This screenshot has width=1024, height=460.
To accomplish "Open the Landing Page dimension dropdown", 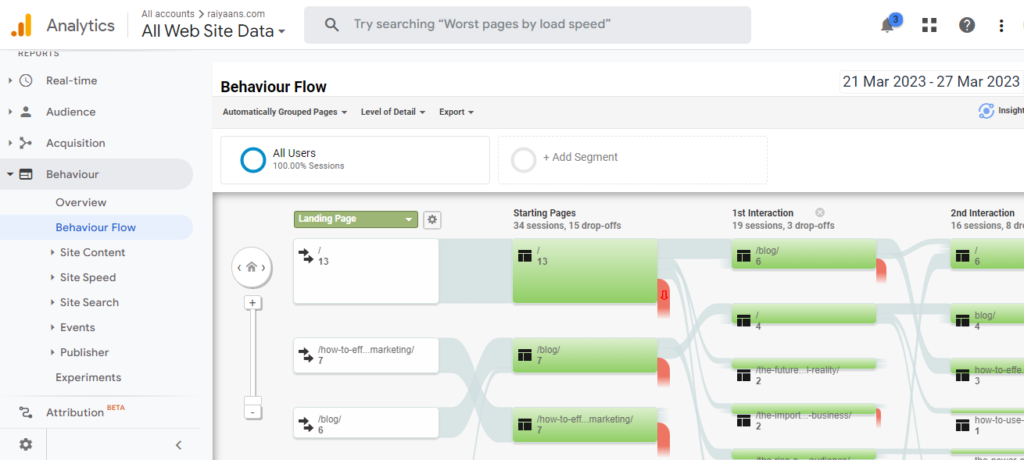I will pos(356,219).
